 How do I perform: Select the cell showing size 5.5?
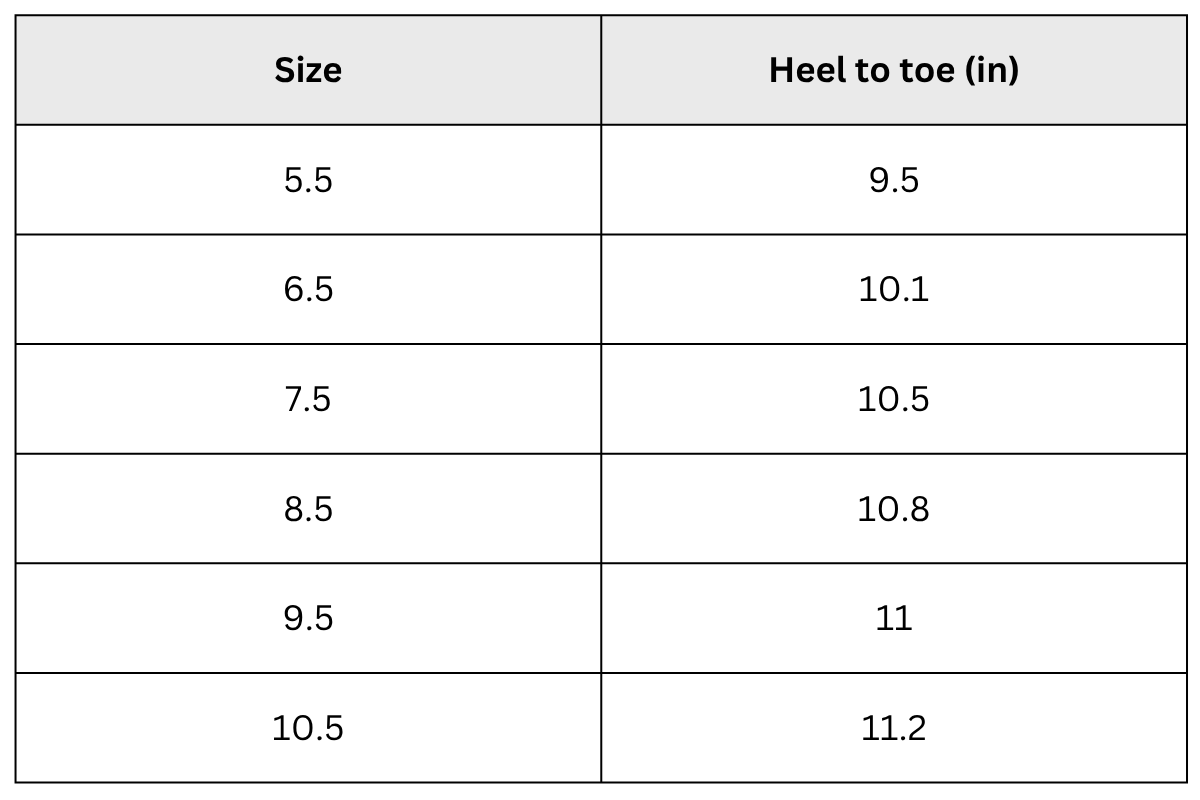pyautogui.click(x=308, y=180)
